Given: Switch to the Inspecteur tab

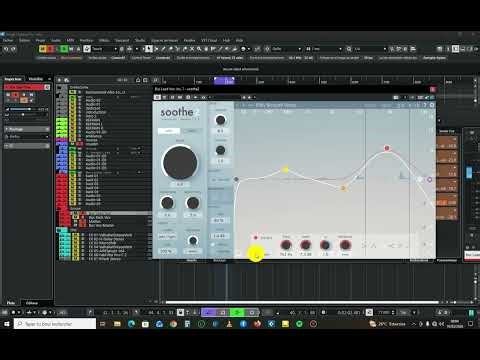Looking at the screenshot, I should [x=13, y=79].
